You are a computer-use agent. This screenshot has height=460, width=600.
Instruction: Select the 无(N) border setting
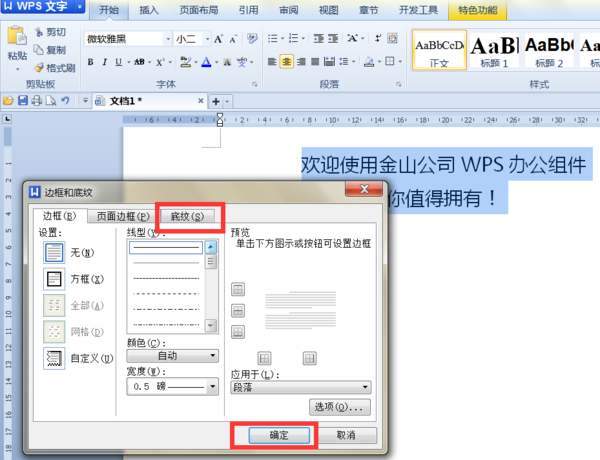(69, 253)
